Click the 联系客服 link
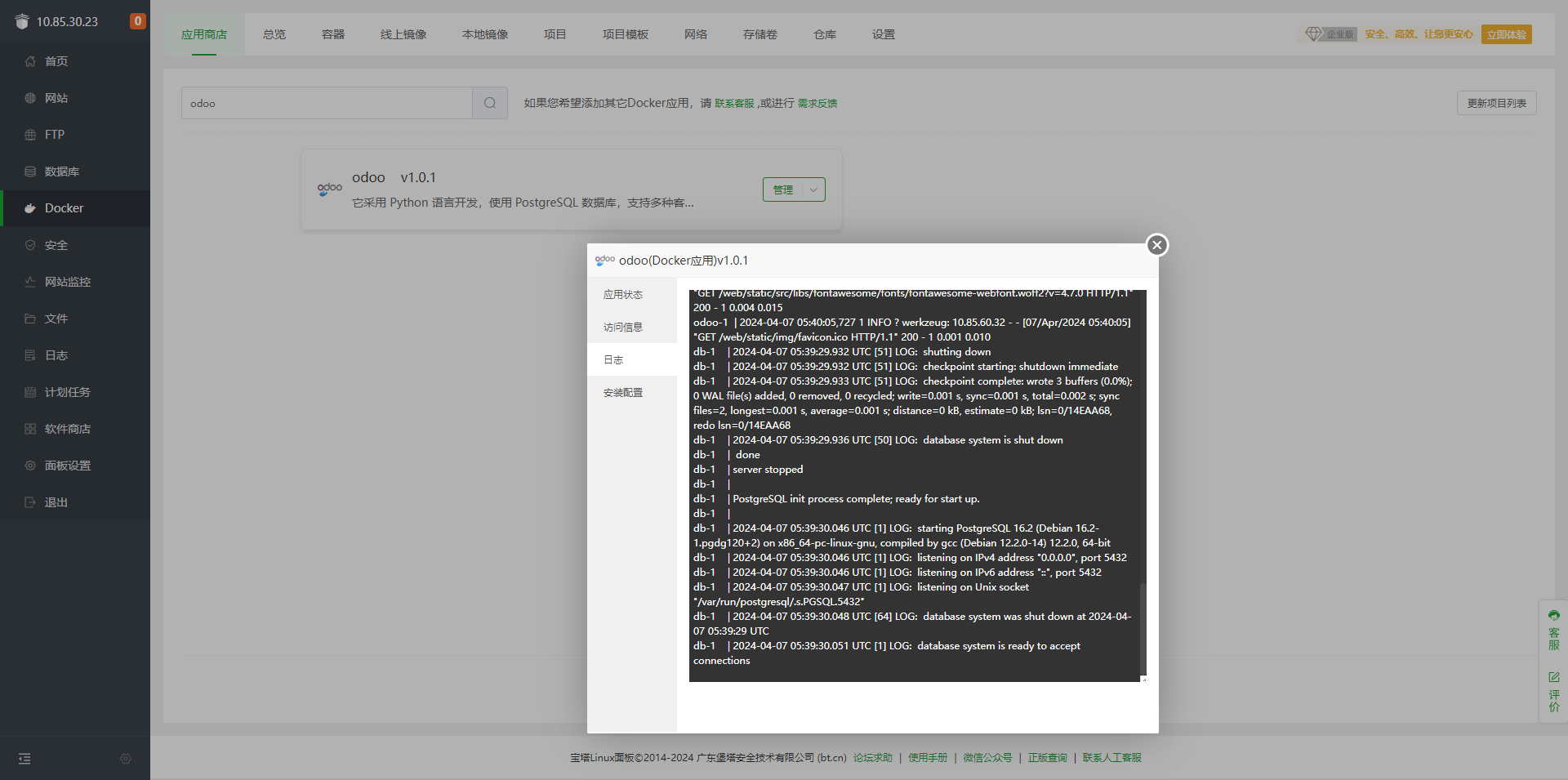The width and height of the screenshot is (1568, 780). (x=734, y=103)
